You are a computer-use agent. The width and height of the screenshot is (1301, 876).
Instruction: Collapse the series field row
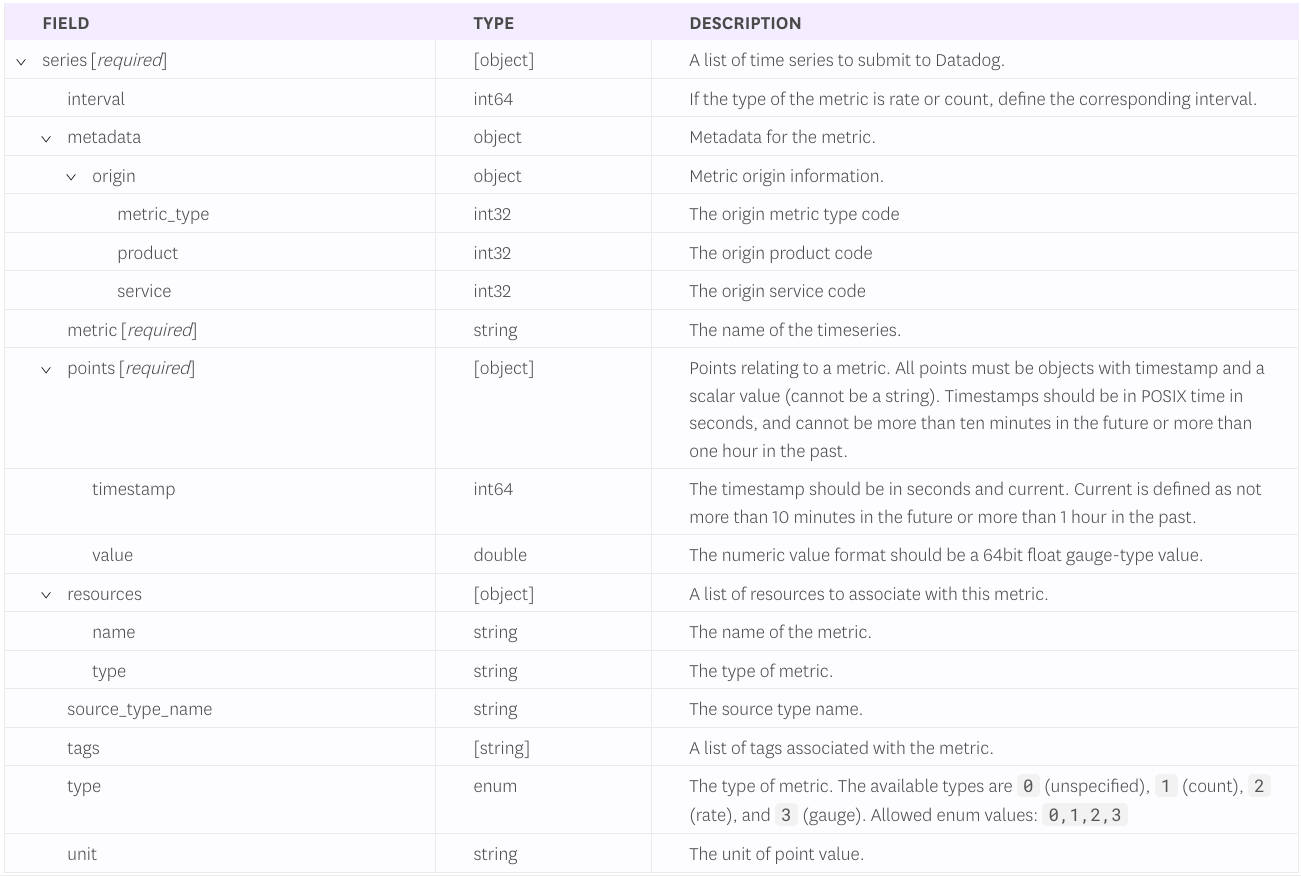click(20, 60)
